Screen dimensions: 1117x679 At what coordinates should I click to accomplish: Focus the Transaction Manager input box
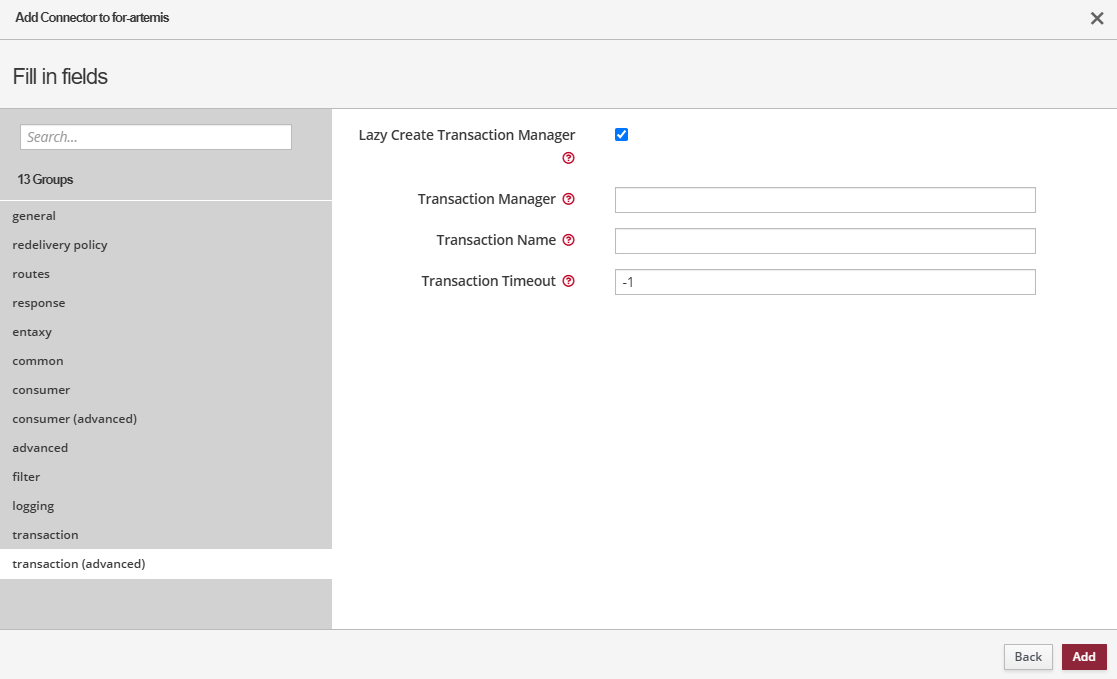(x=825, y=199)
